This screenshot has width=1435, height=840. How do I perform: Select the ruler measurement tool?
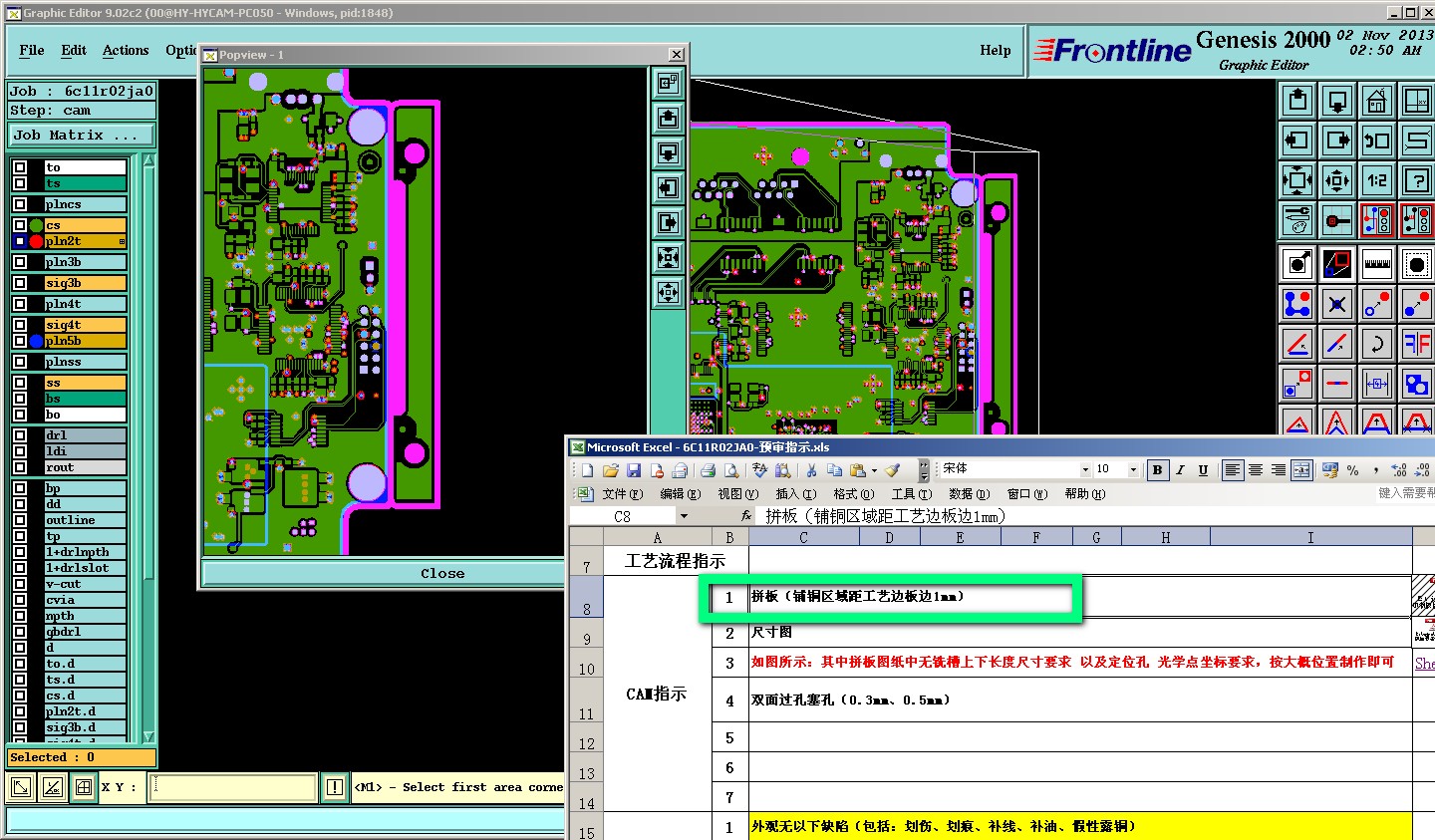(1376, 264)
